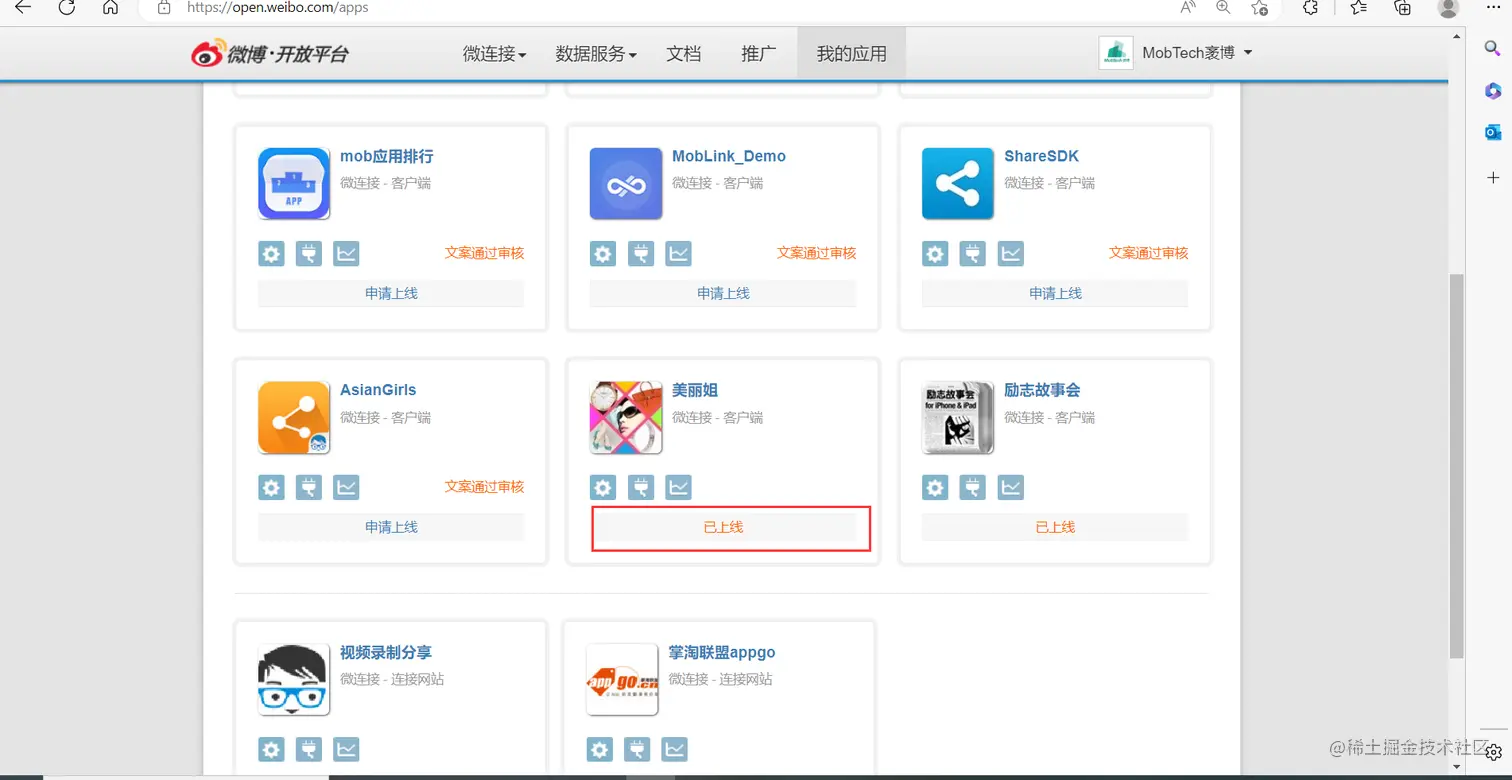The width and height of the screenshot is (1512, 780).
Task: Click the browser refresh button
Action: click(x=67, y=8)
